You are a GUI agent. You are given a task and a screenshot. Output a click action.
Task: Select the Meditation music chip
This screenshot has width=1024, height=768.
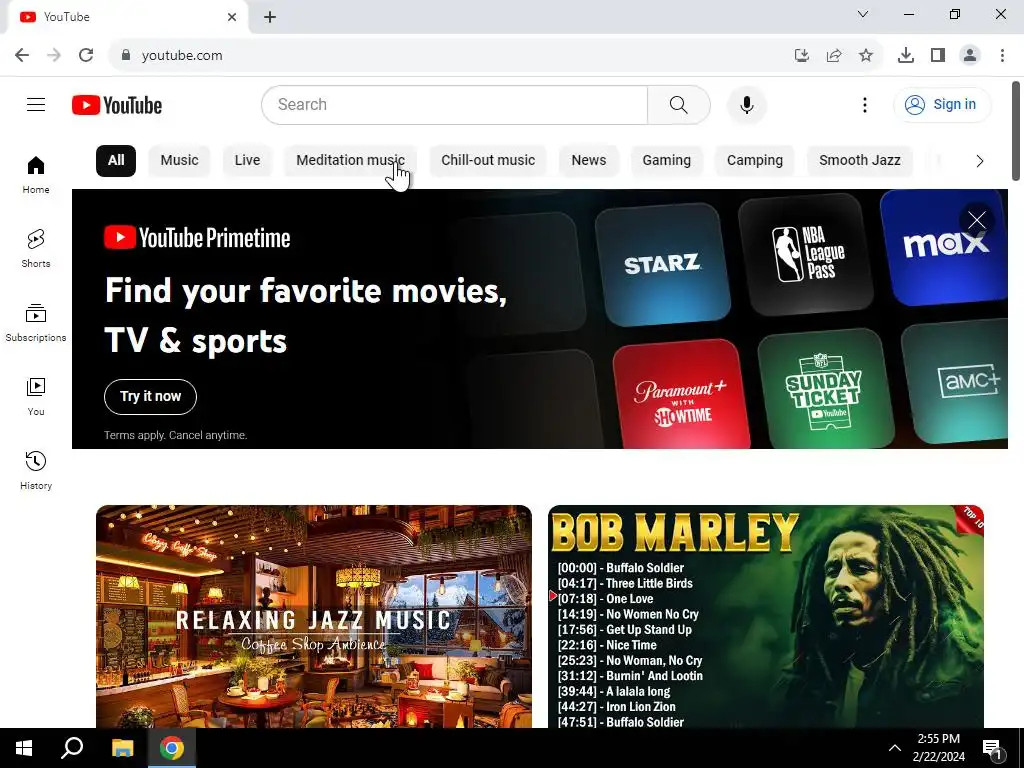pyautogui.click(x=351, y=161)
